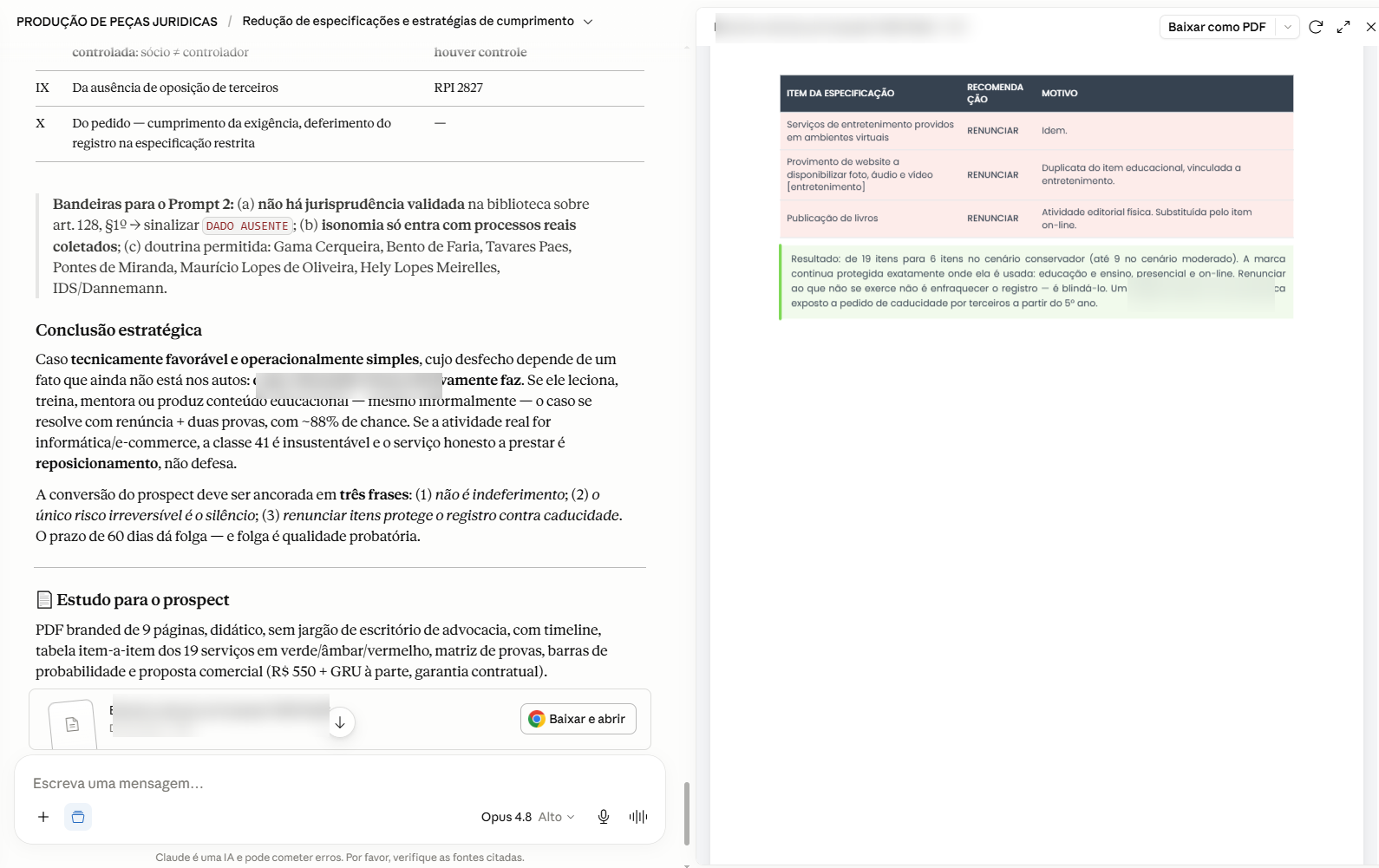
Task: Click the Baixar e abrir button
Action: tap(578, 719)
